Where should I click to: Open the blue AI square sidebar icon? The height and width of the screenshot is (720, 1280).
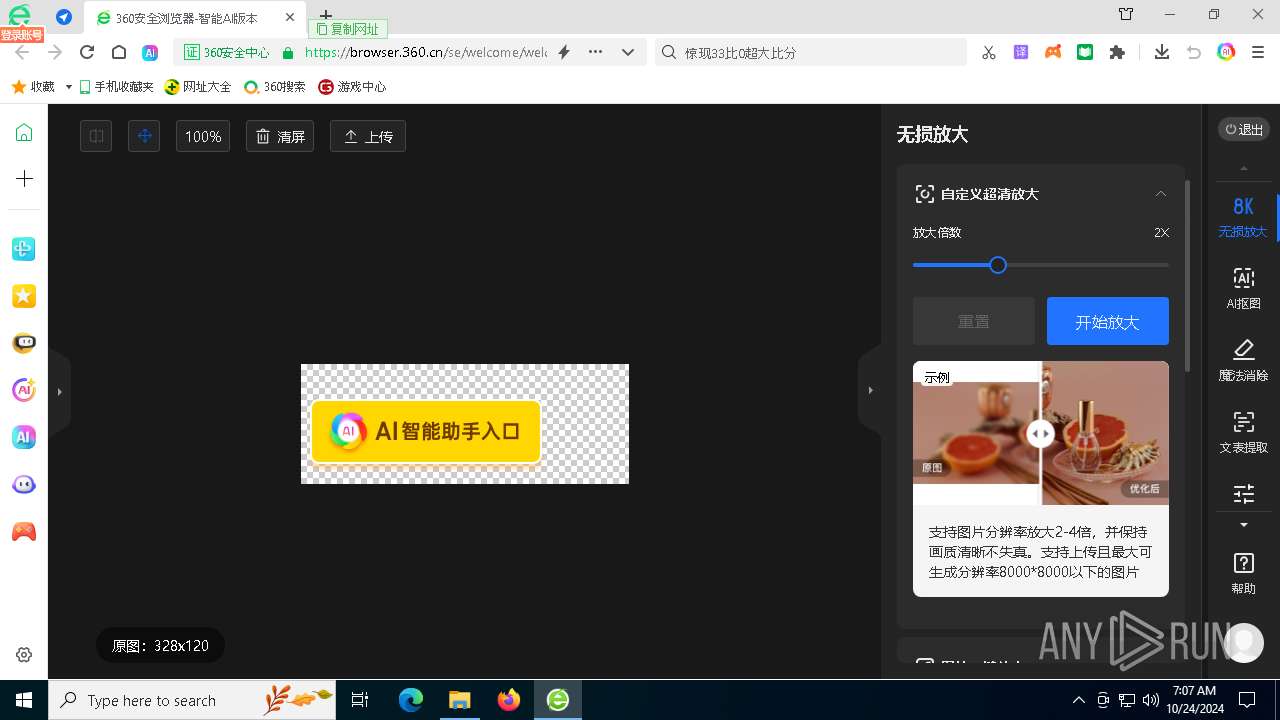[24, 437]
